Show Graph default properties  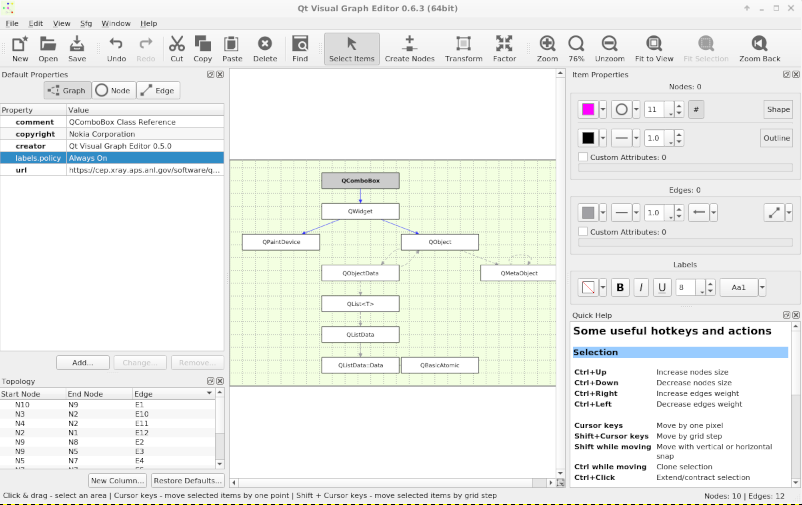pyautogui.click(x=67, y=91)
